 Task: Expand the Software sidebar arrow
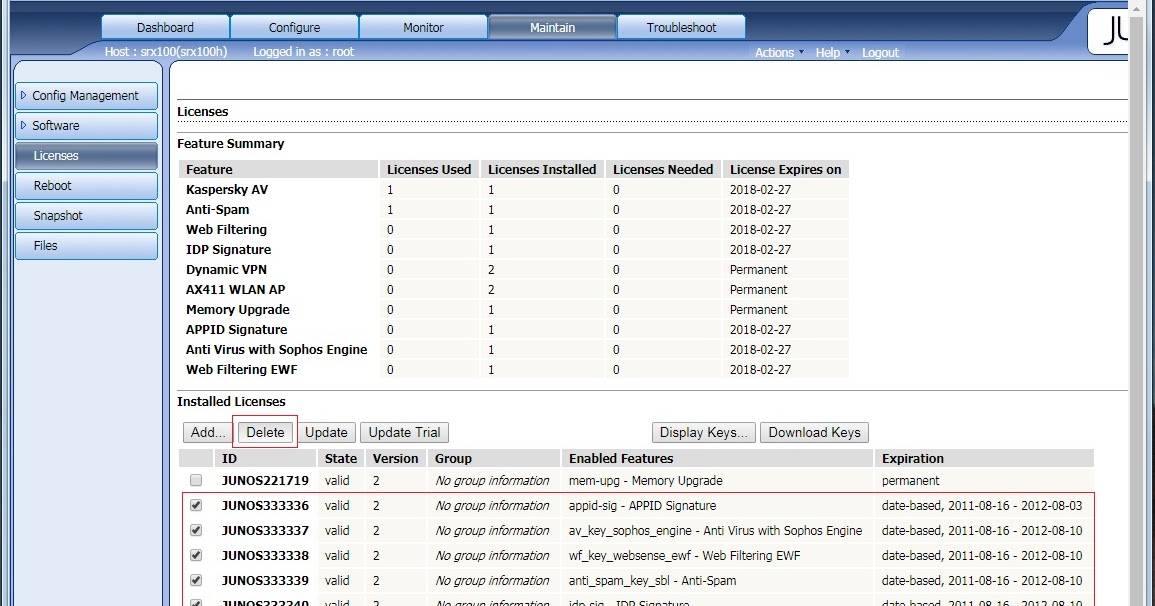(24, 125)
